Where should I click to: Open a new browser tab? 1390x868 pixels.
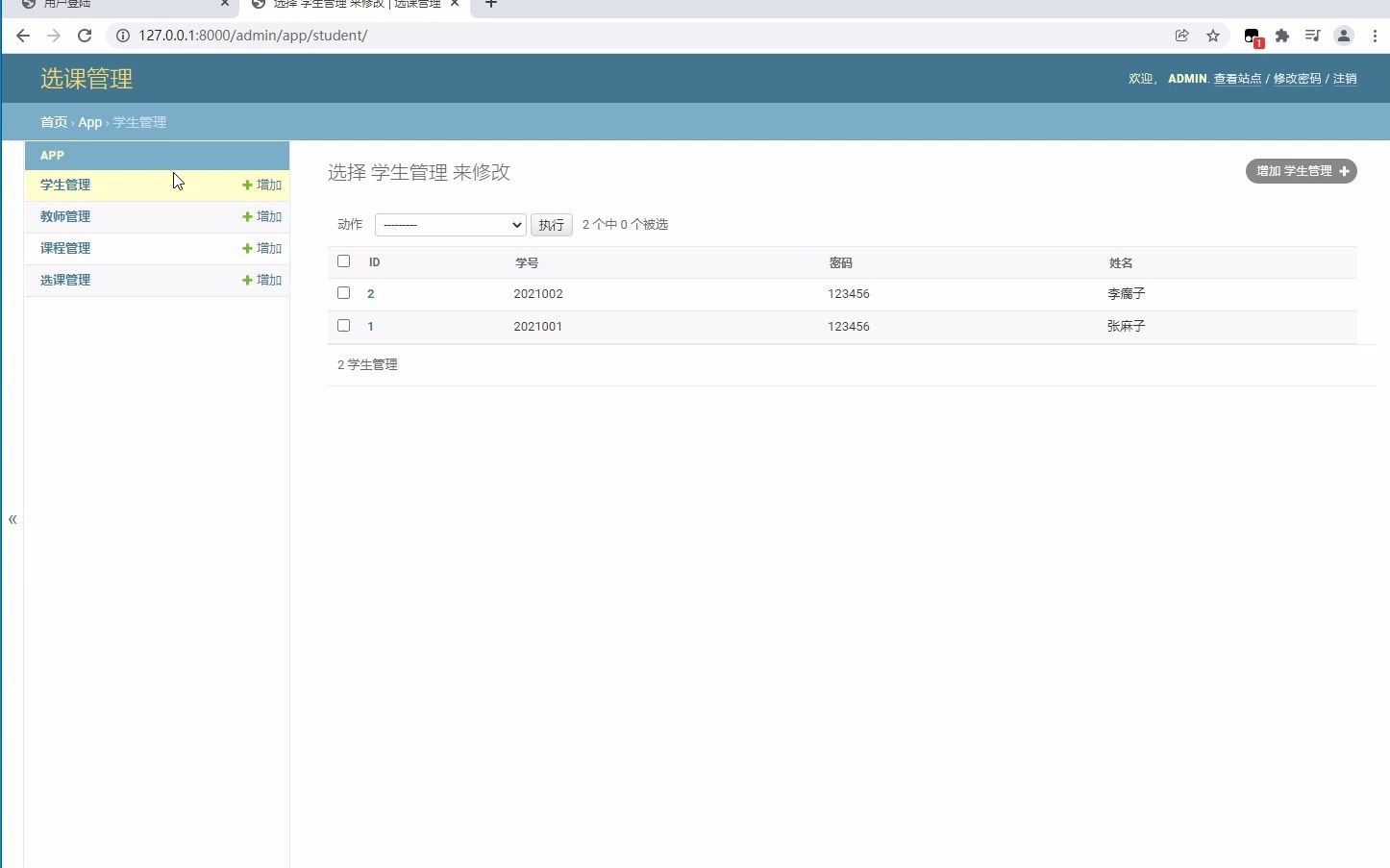pos(491,4)
